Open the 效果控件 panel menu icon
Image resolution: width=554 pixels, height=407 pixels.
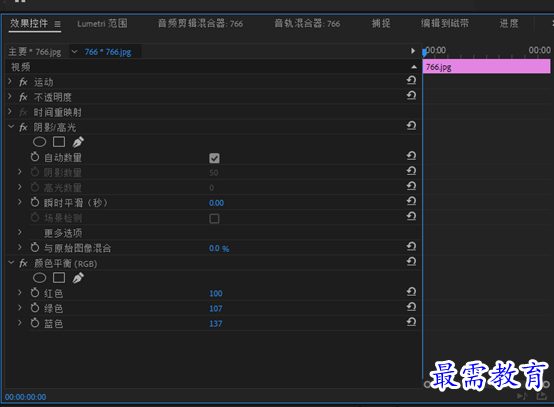tap(57, 24)
